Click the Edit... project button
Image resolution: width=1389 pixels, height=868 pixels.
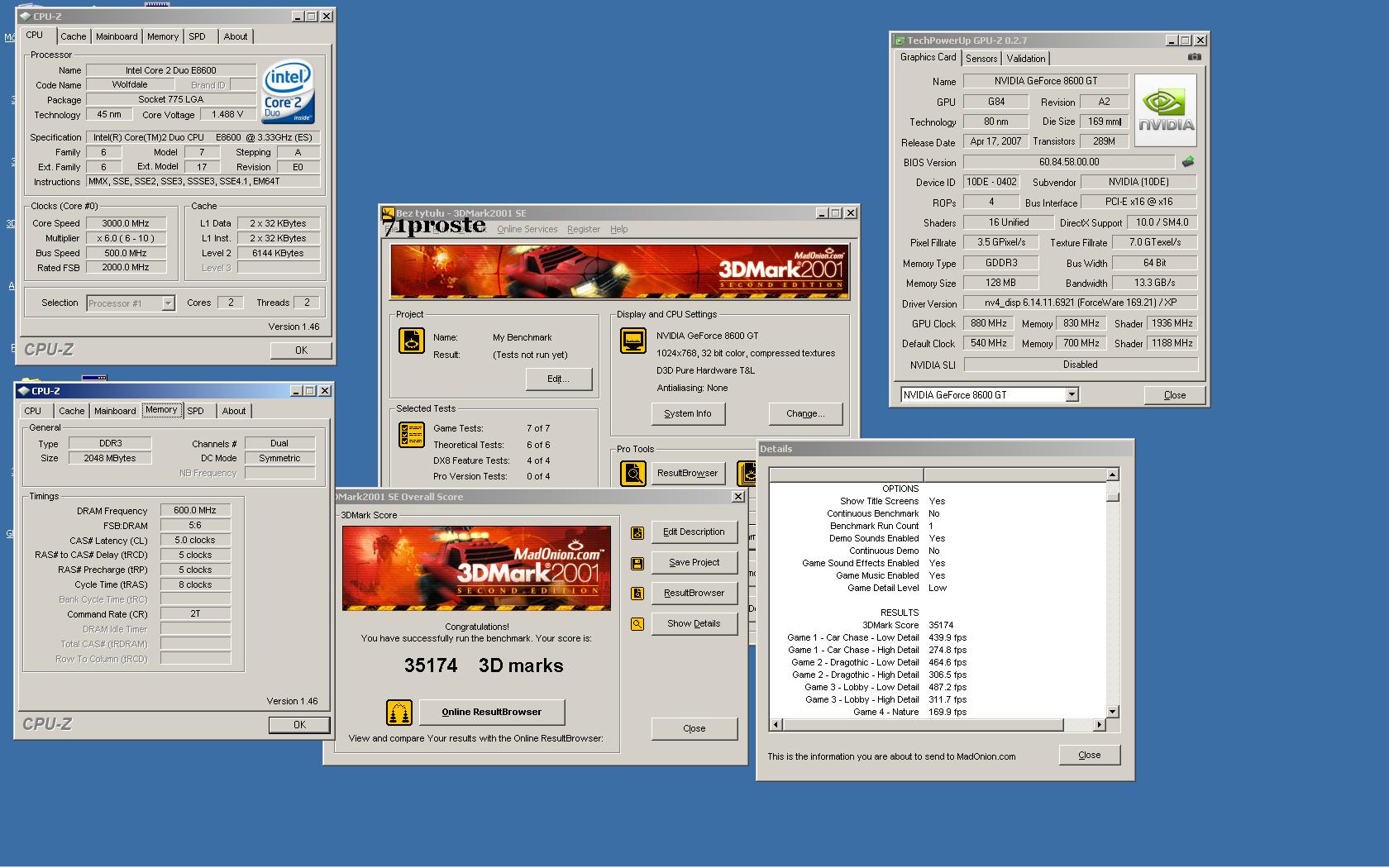tap(558, 379)
